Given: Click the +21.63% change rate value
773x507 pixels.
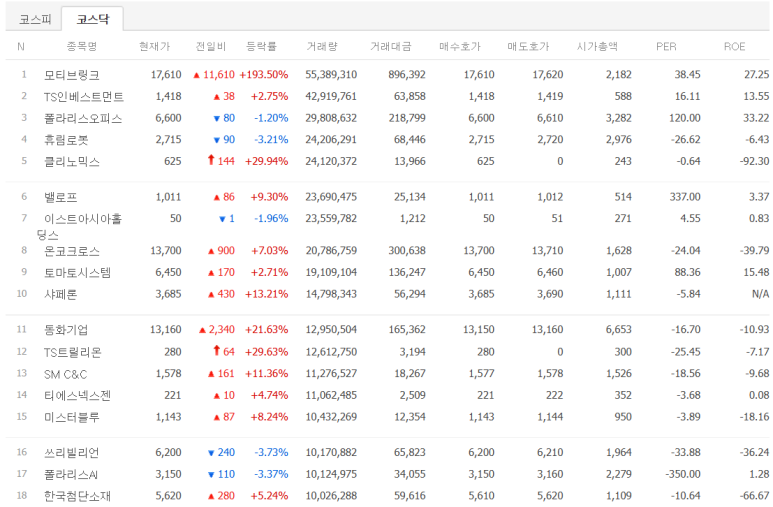Looking at the screenshot, I should tap(267, 330).
